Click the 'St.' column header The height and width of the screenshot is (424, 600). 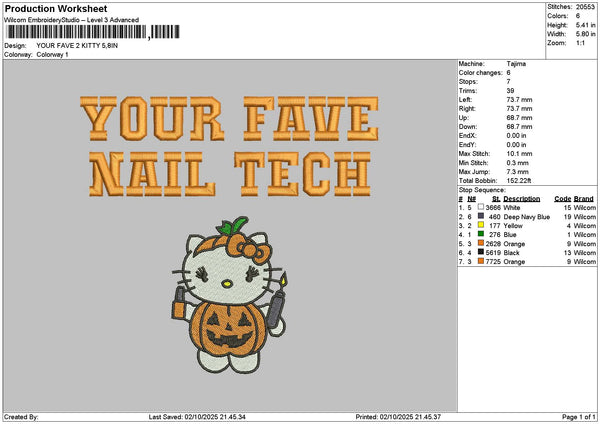(496, 199)
